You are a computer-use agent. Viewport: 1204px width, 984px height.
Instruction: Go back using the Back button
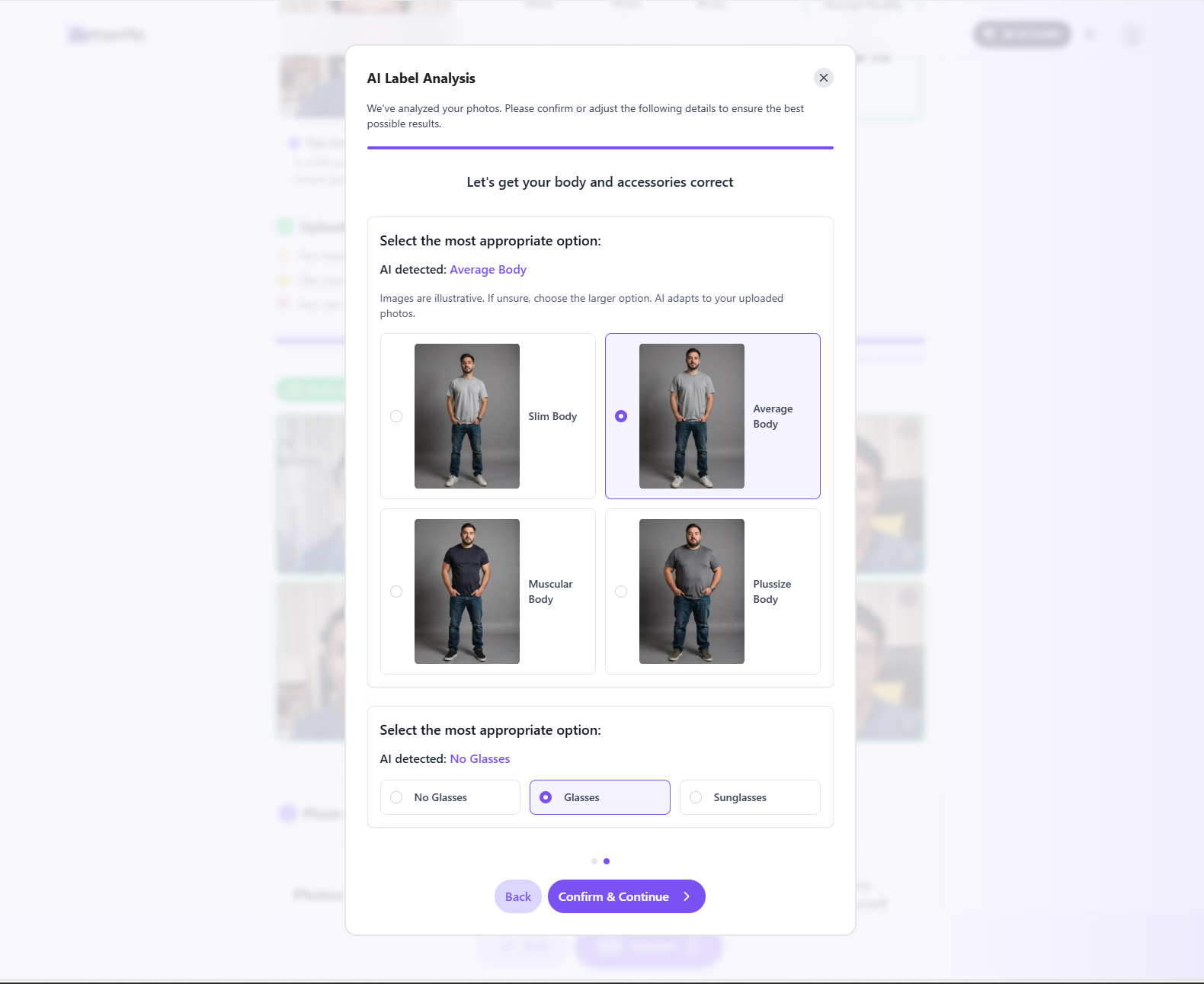tap(518, 896)
